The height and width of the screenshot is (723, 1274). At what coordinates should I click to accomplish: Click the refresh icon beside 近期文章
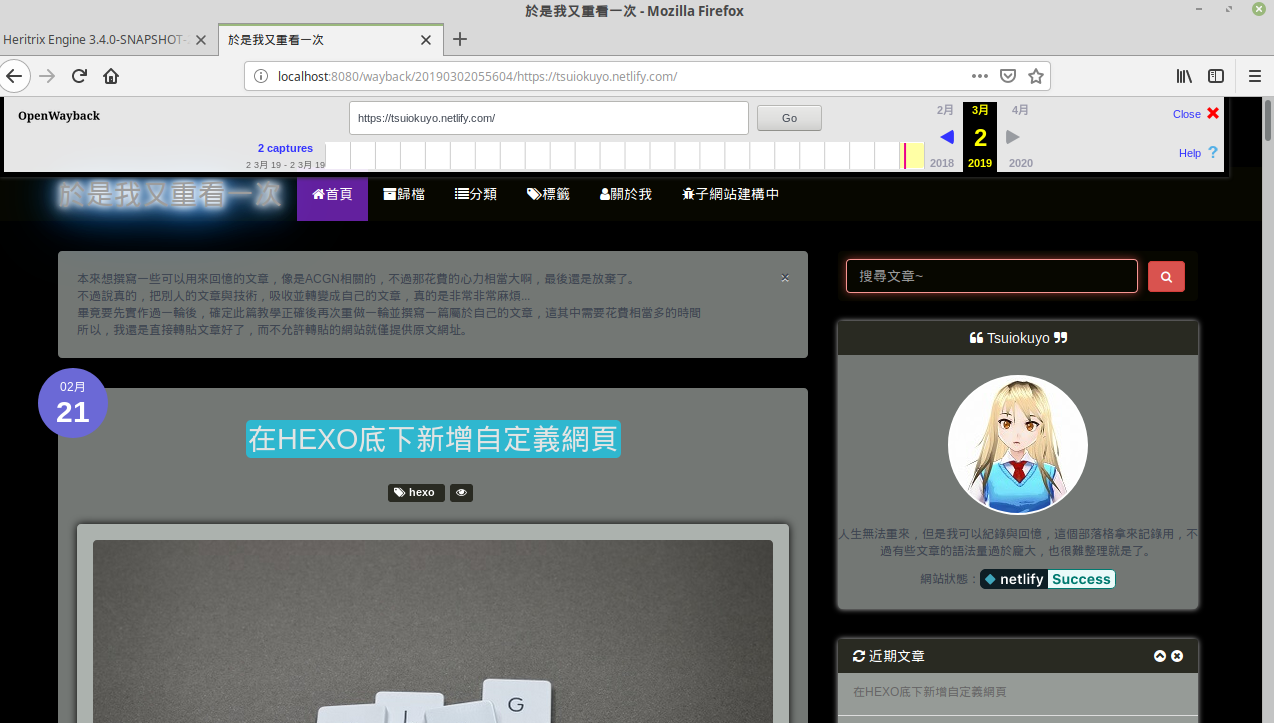tap(859, 656)
